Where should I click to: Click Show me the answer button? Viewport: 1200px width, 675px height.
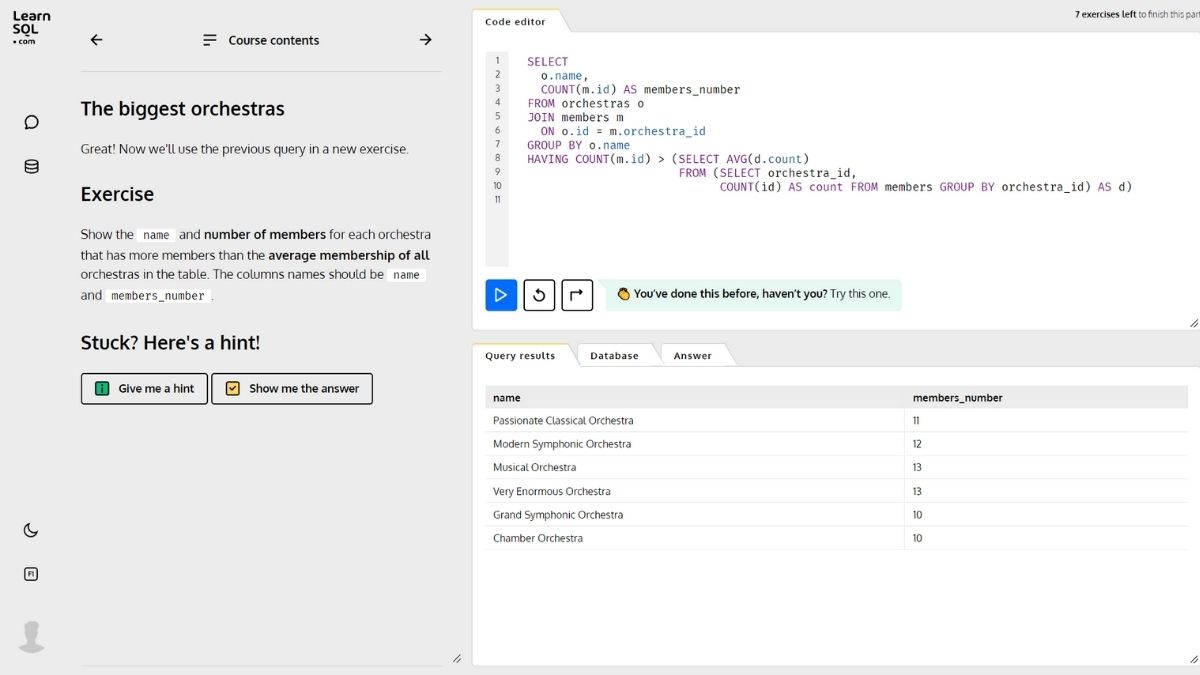[292, 389]
